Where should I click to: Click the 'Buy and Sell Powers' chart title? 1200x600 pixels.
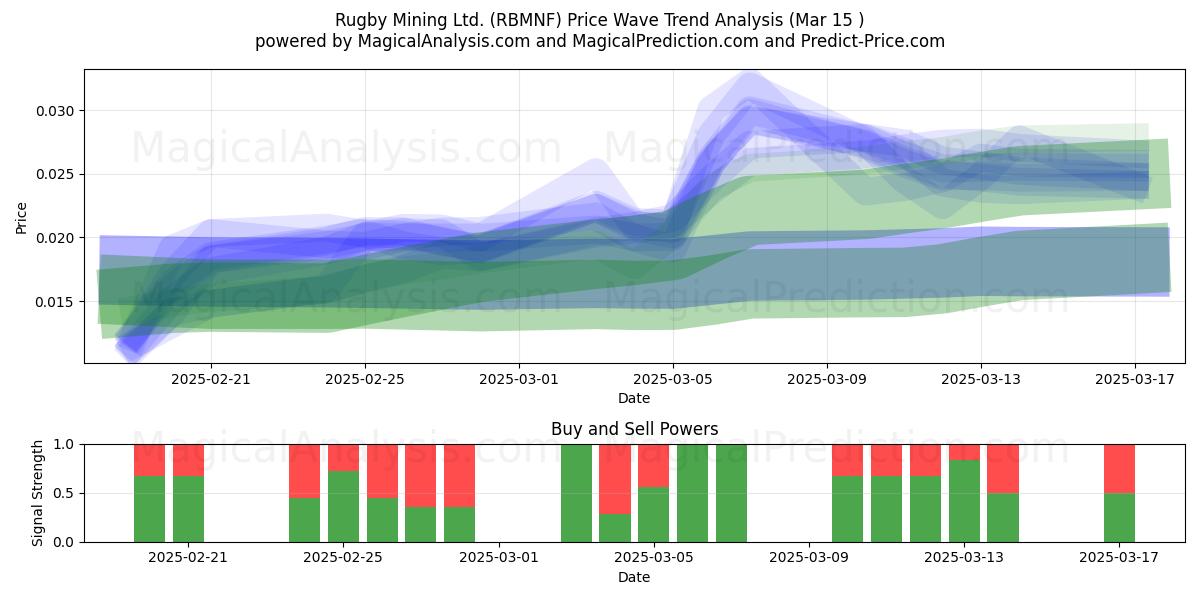[x=634, y=429]
